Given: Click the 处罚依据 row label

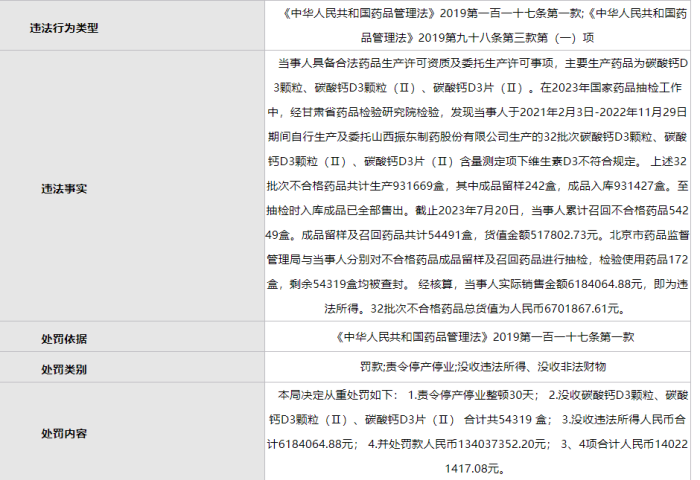Looking at the screenshot, I should tap(64, 339).
